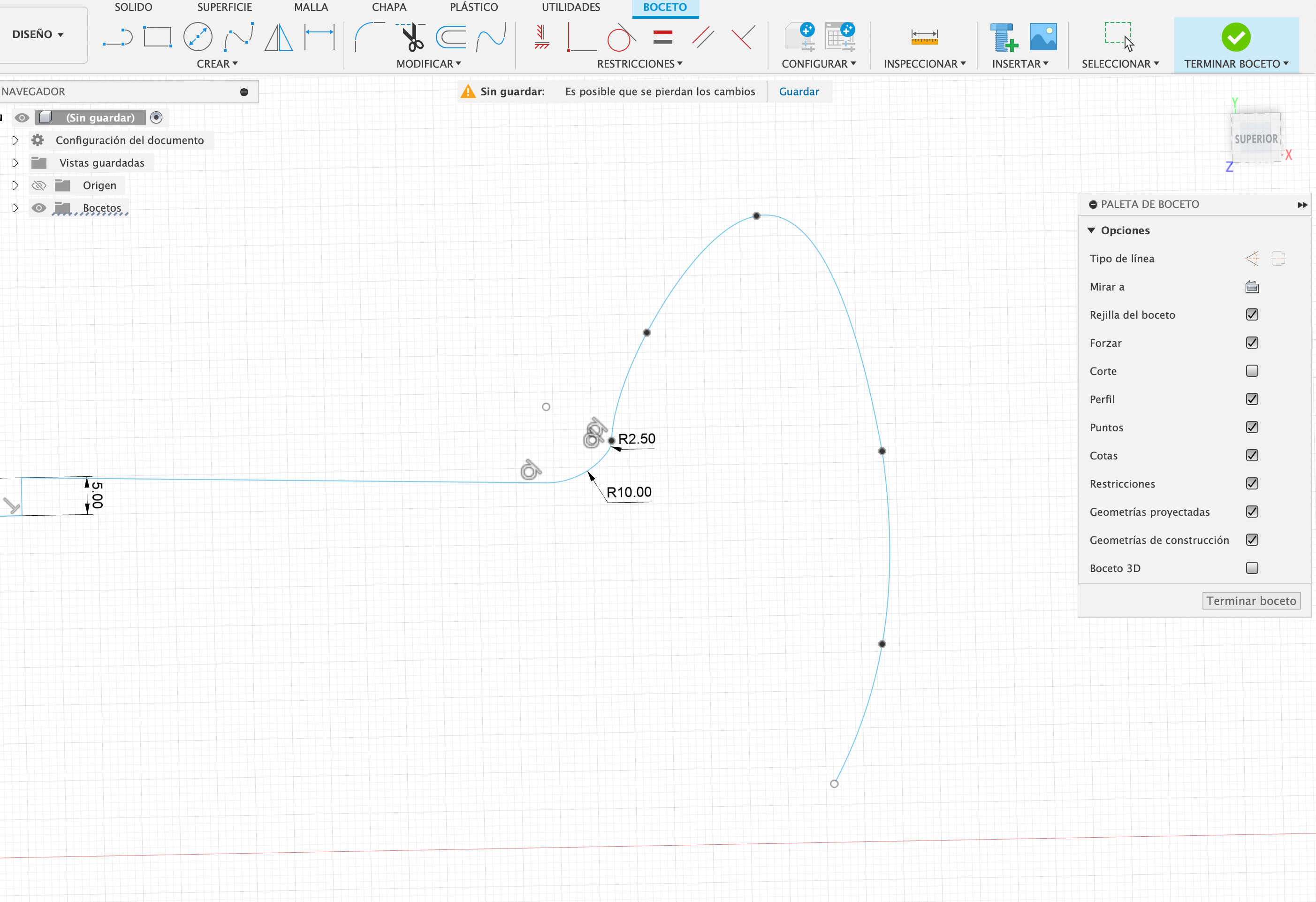
Task: Collapse the Paleta de Boceto panel arrows
Action: (1302, 205)
